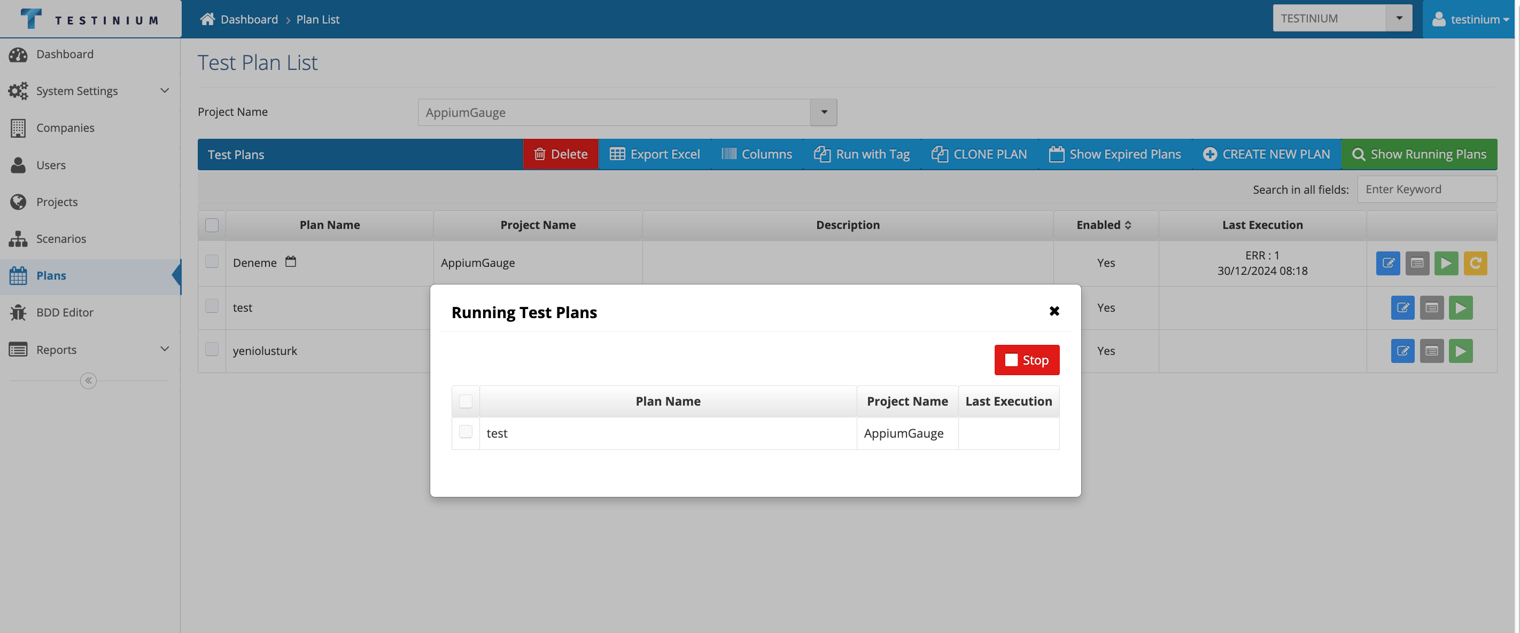The image size is (1520, 633).
Task: Check the yeniolusturk plan checkbox
Action: [x=212, y=350]
